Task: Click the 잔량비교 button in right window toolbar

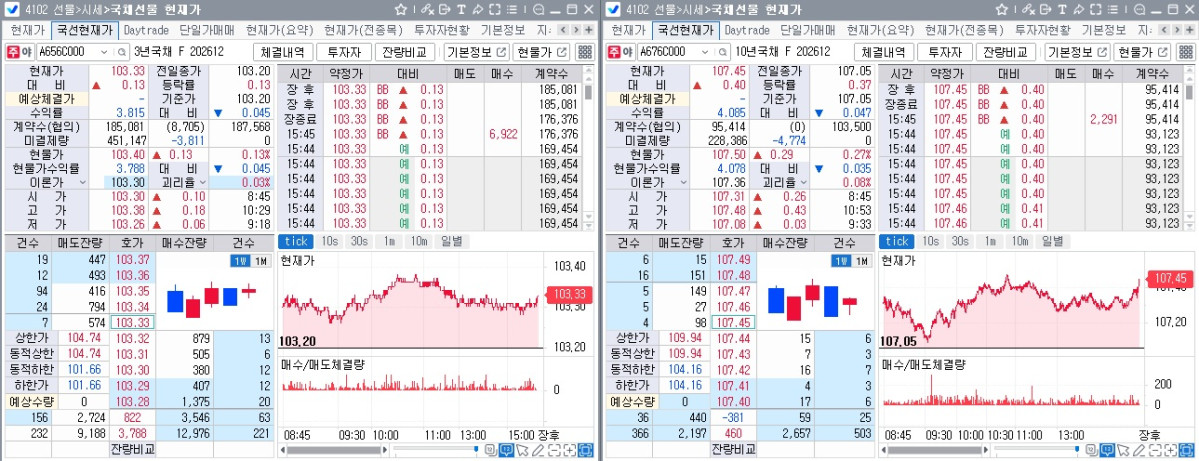Action: [1006, 52]
